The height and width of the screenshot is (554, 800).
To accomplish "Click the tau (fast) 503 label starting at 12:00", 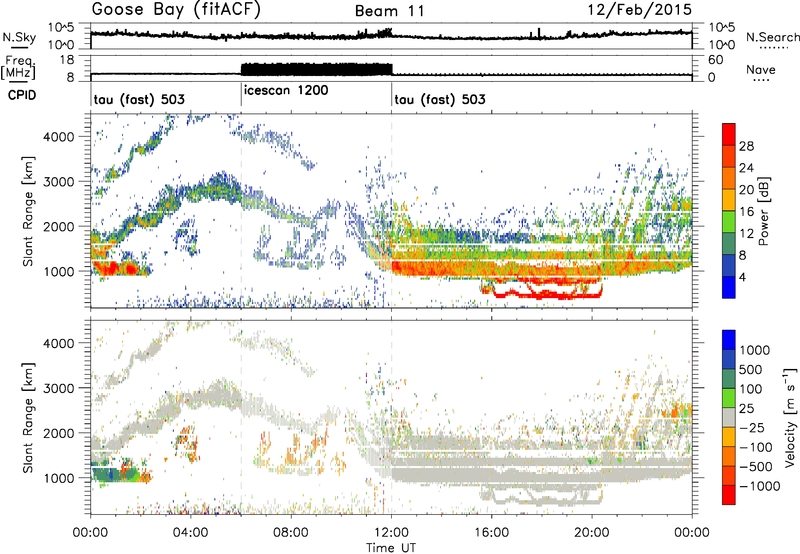I will click(x=440, y=99).
